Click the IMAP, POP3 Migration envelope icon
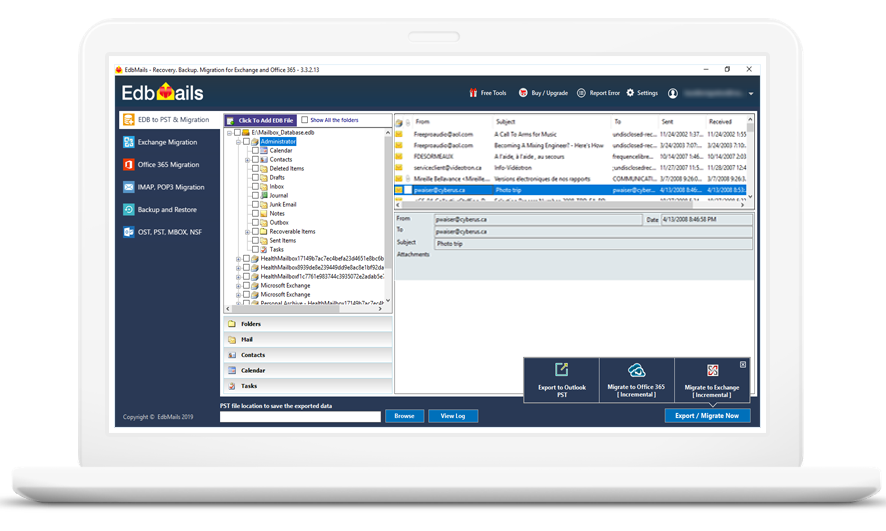The width and height of the screenshot is (886, 531). pos(129,187)
